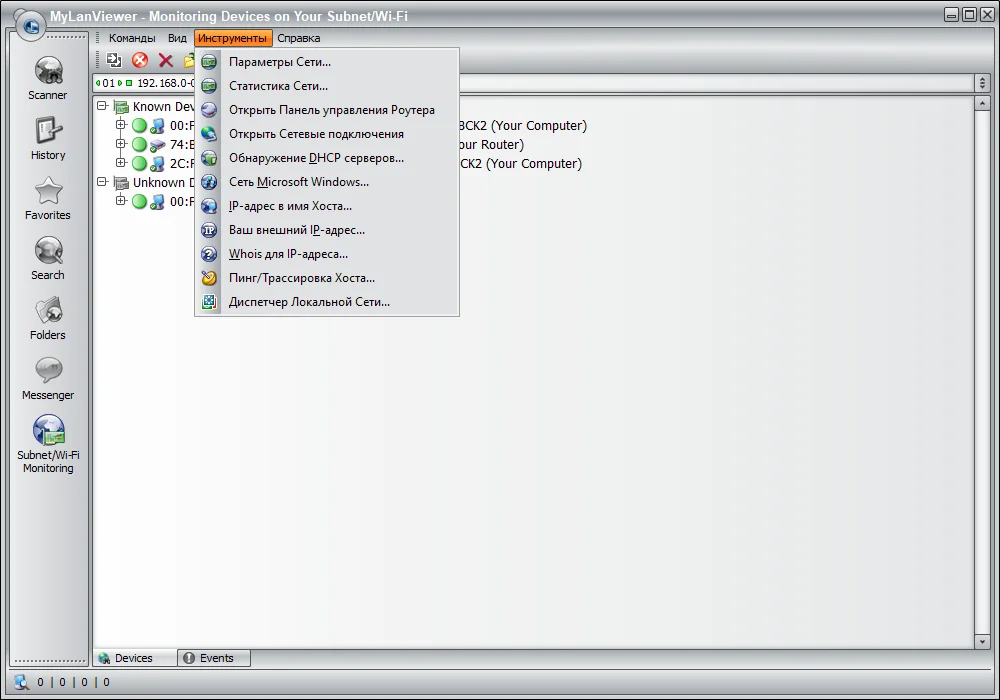Viewport: 1000px width, 700px height.
Task: Select the Unknown Devices group label
Action: tap(163, 182)
